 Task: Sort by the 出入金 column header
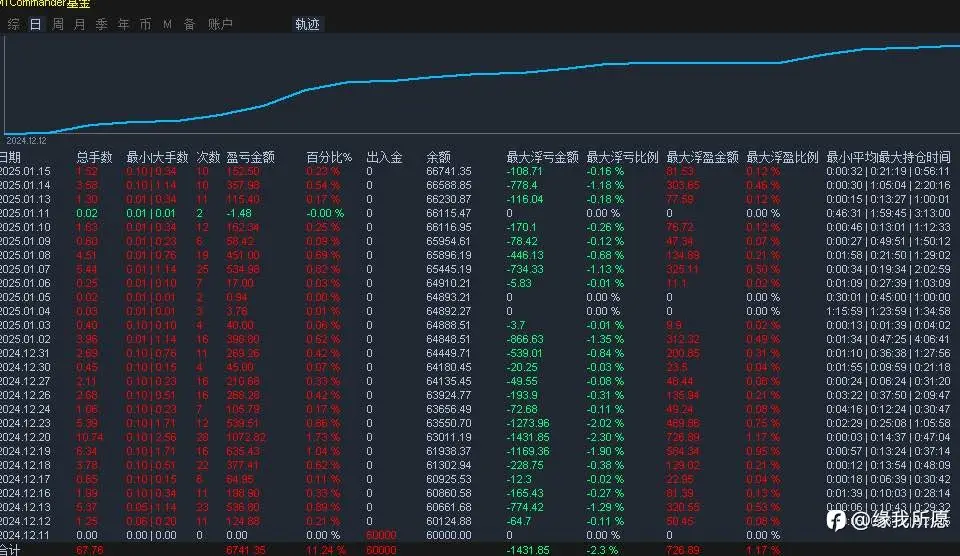click(384, 157)
